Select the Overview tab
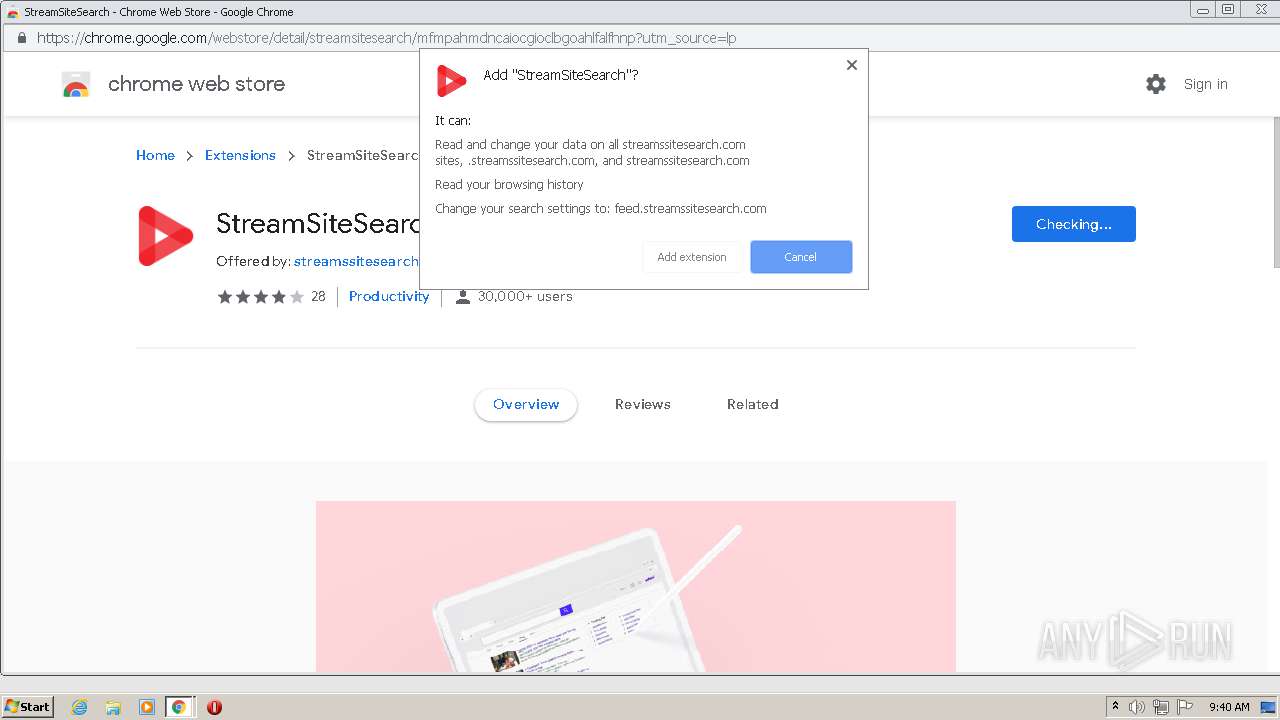The height and width of the screenshot is (720, 1280). (526, 405)
